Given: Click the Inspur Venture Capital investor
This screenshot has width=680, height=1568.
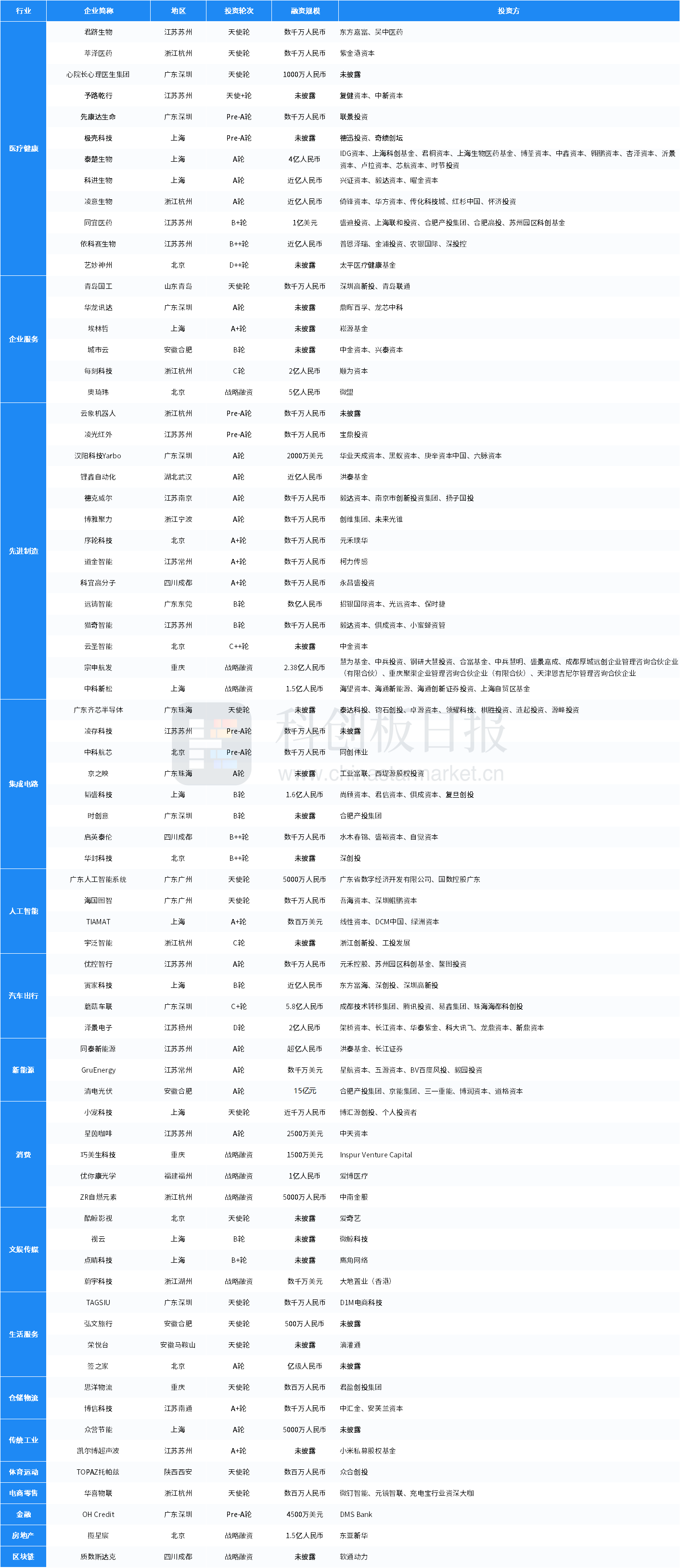Looking at the screenshot, I should pyautogui.click(x=376, y=1154).
